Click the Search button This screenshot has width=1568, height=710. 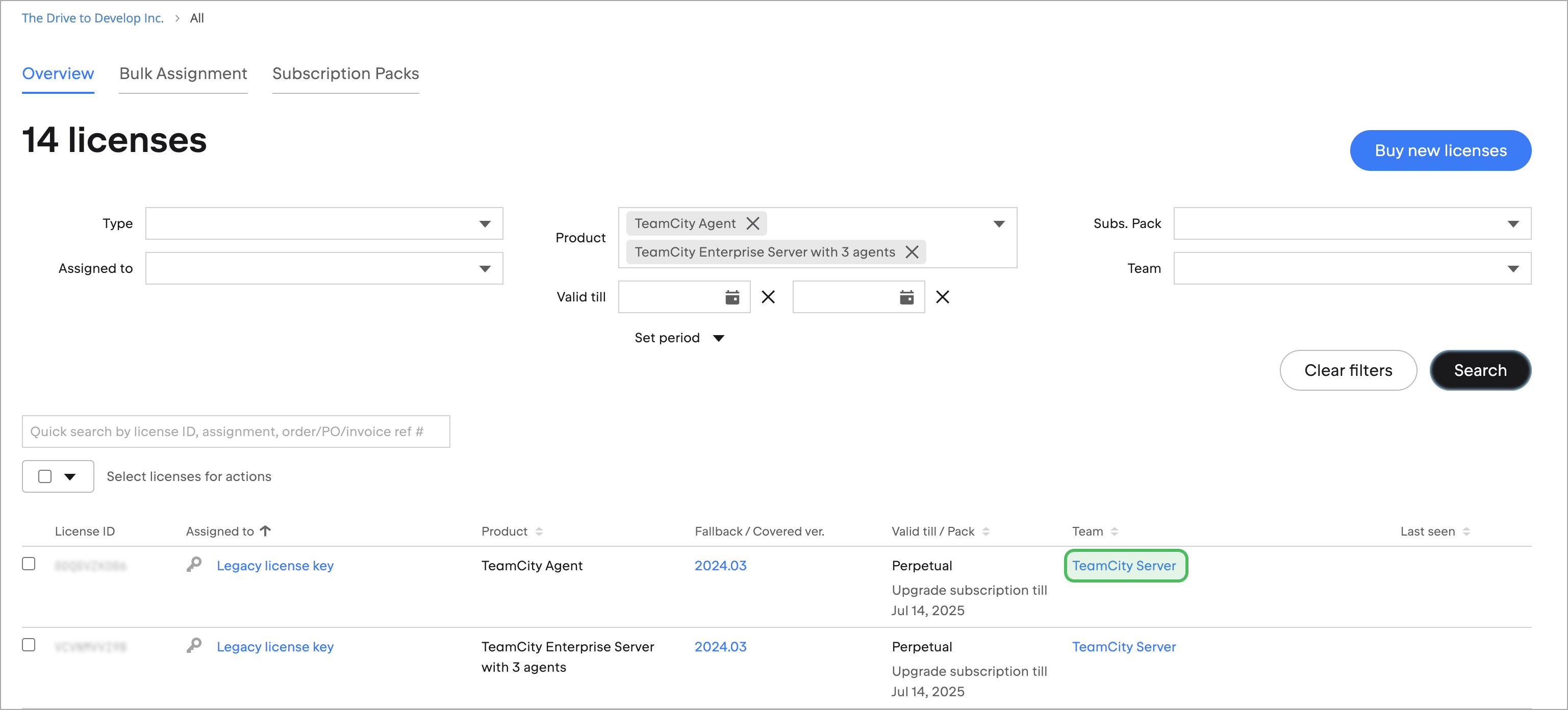coord(1480,370)
